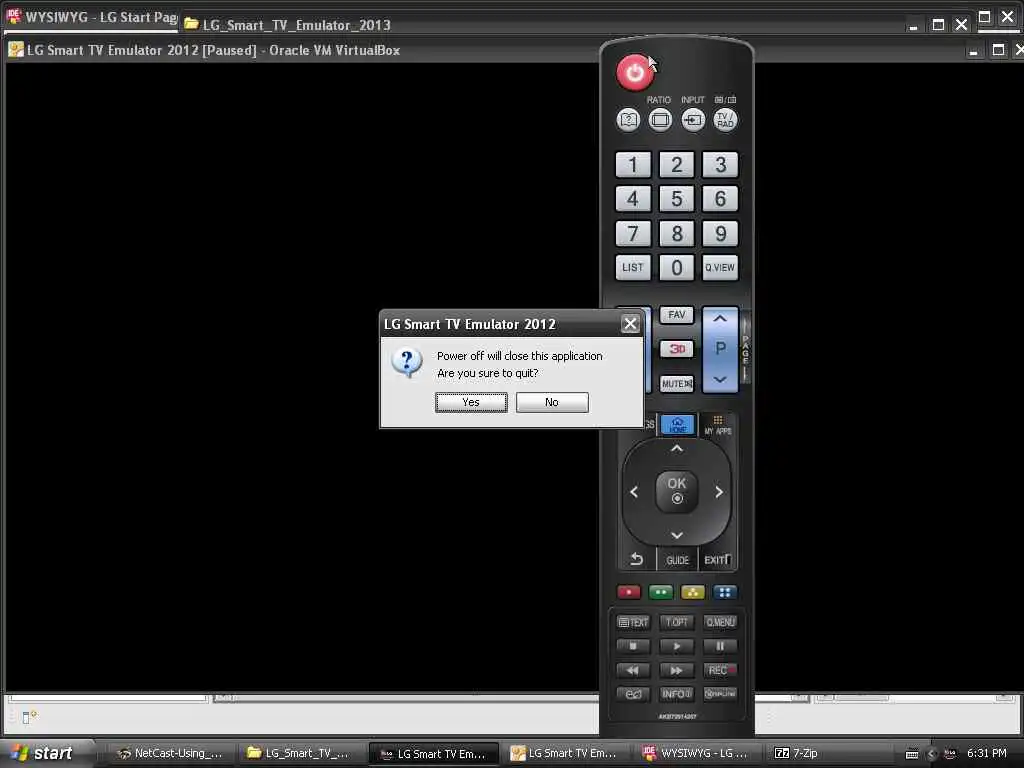Confirm quit by clicking Yes
Viewport: 1024px width, 768px height.
click(471, 402)
